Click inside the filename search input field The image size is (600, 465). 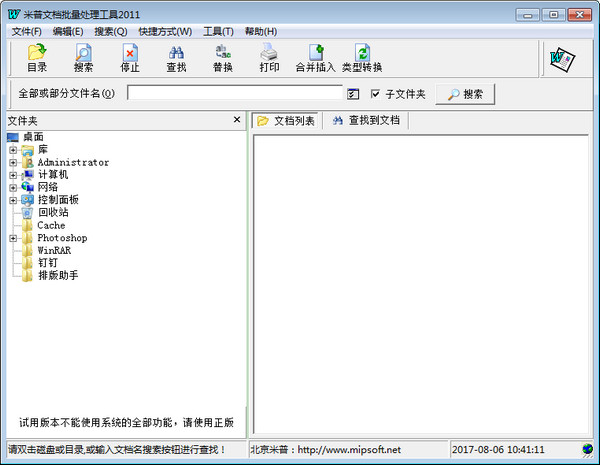235,94
